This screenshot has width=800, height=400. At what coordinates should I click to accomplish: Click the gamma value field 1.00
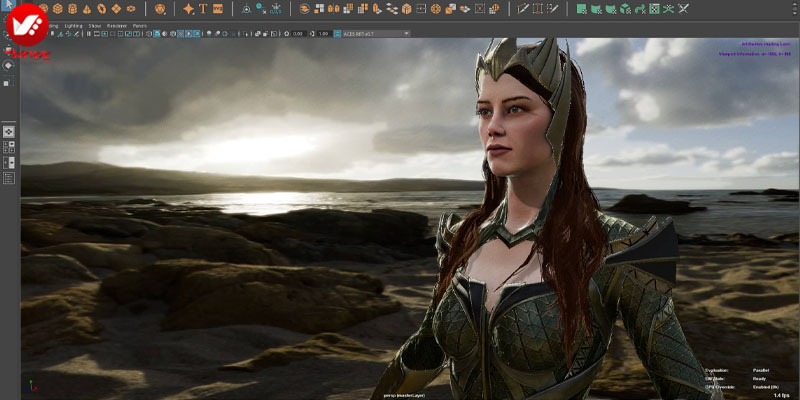coord(323,33)
